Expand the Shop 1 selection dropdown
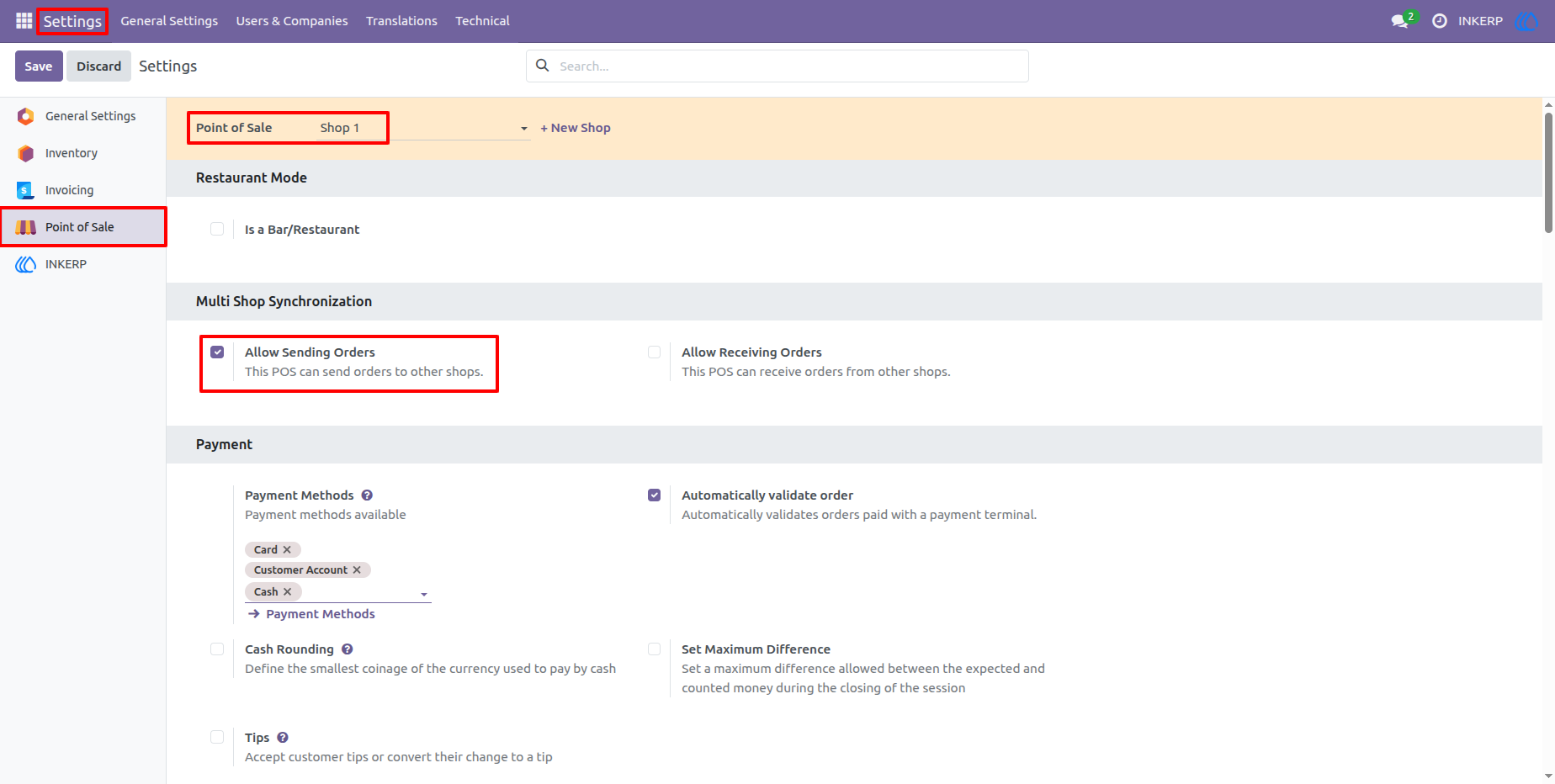The width and height of the screenshot is (1555, 784). [523, 129]
